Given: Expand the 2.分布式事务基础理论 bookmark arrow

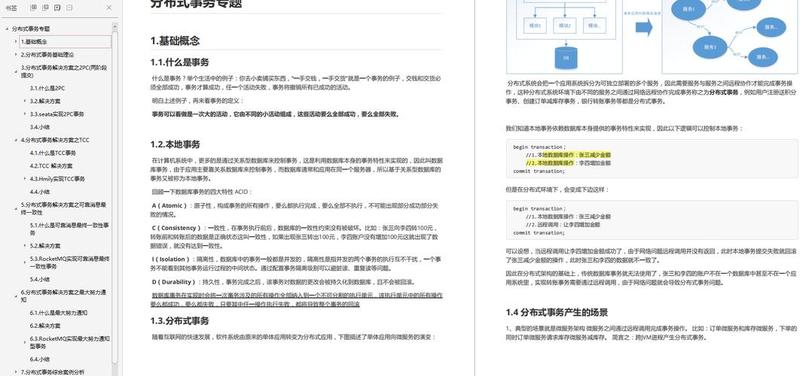Looking at the screenshot, I should point(16,55).
